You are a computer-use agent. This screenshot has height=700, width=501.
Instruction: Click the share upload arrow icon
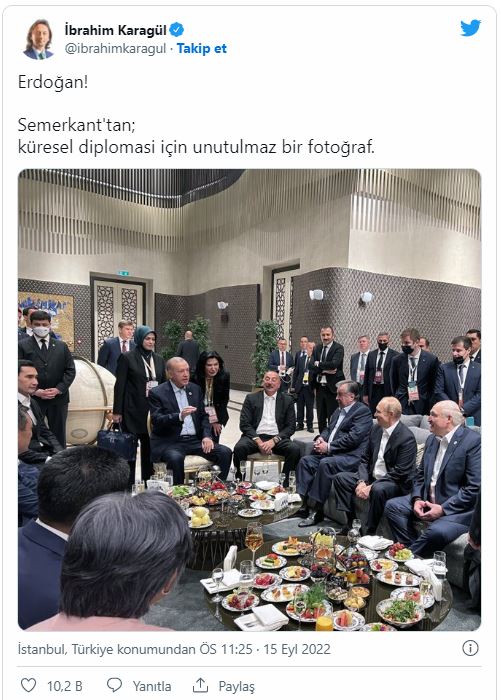[200, 685]
